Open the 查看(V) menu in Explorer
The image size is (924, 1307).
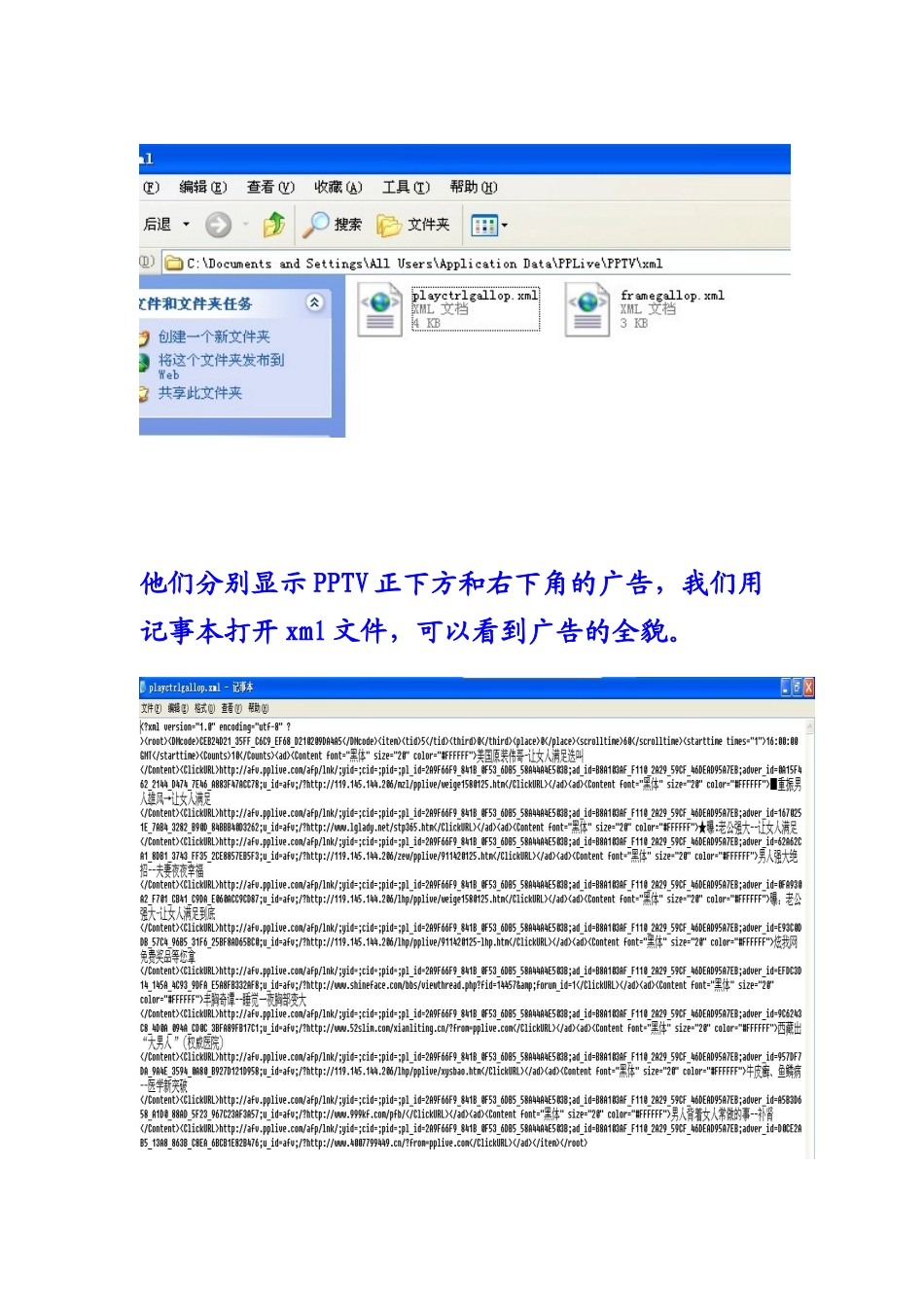click(x=269, y=187)
